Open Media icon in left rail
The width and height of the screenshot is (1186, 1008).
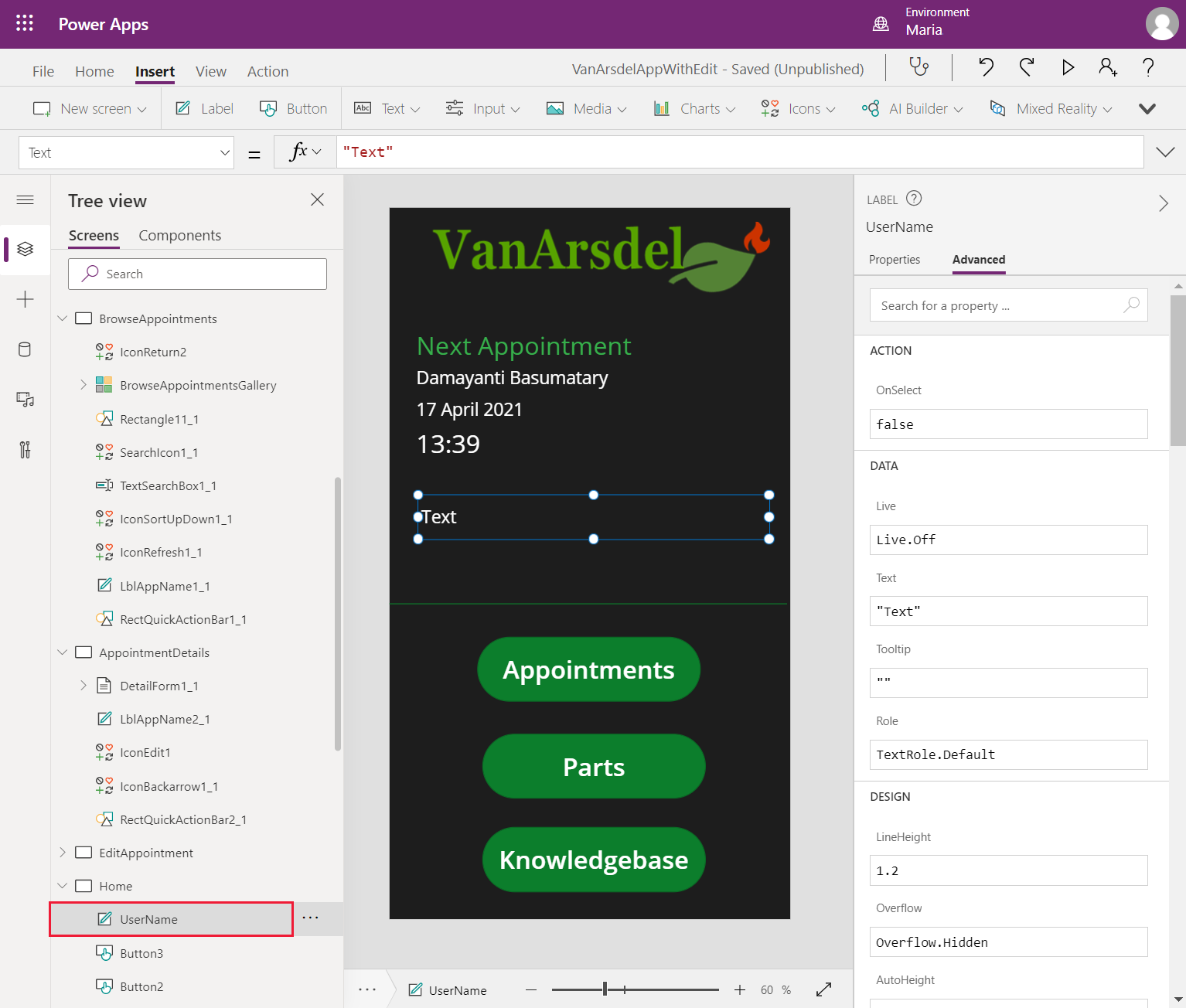pyautogui.click(x=25, y=400)
